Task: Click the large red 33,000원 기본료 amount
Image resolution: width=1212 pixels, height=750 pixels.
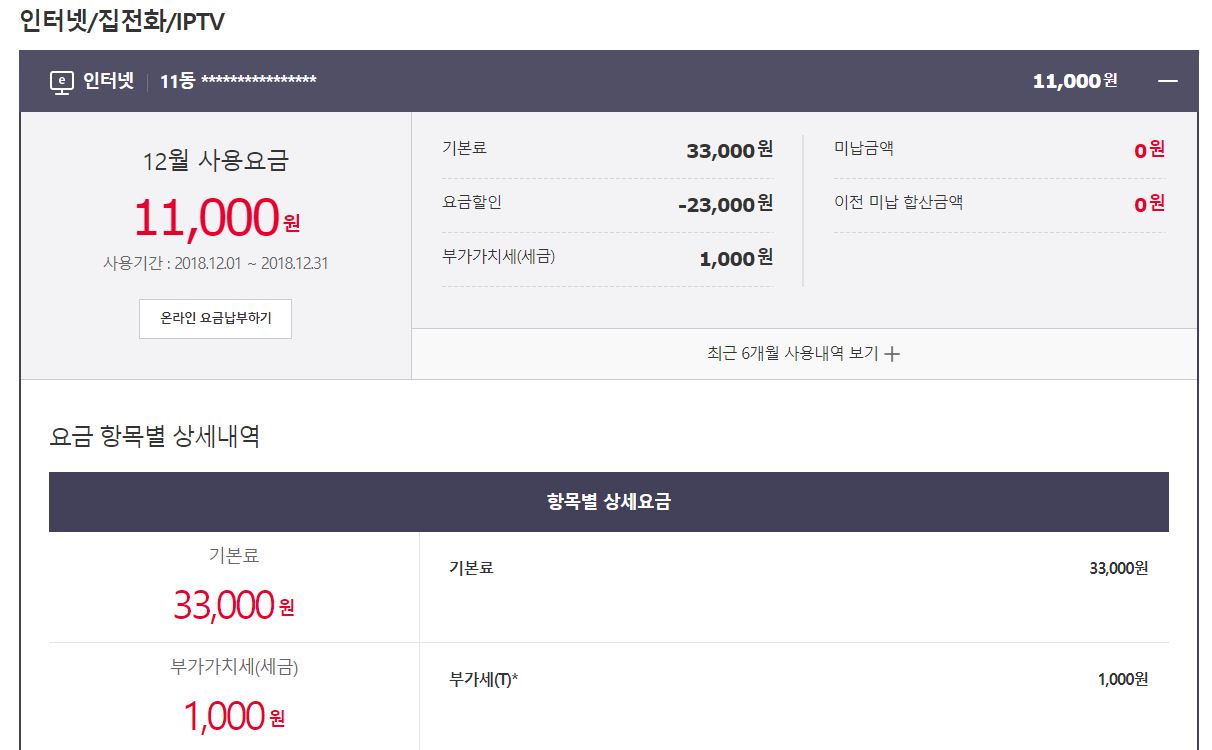Action: click(x=233, y=605)
